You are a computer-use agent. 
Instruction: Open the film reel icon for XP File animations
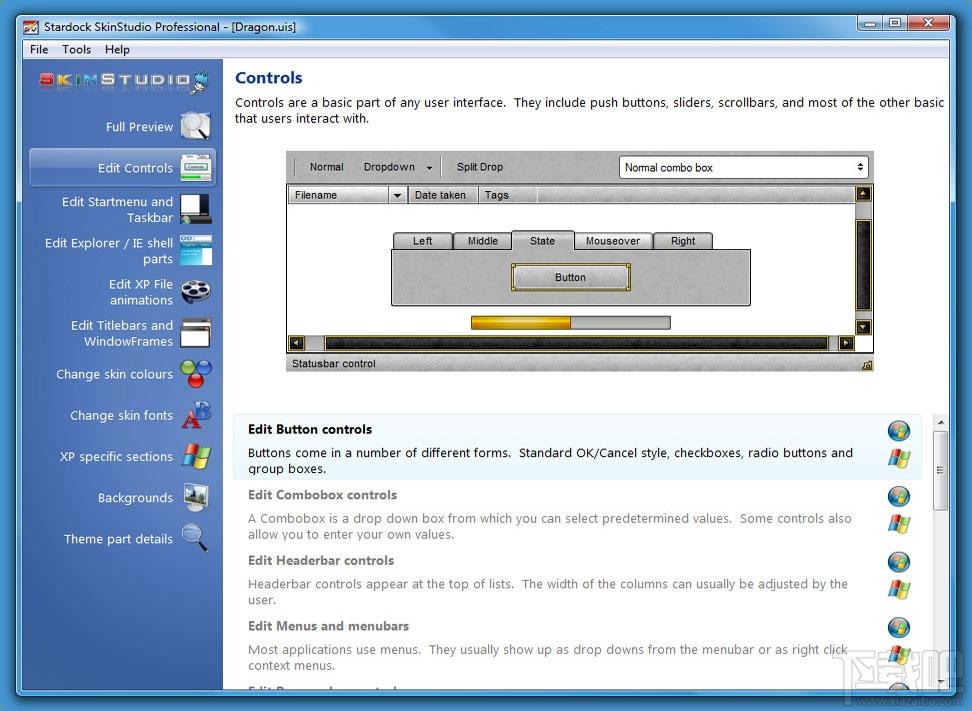tap(196, 291)
